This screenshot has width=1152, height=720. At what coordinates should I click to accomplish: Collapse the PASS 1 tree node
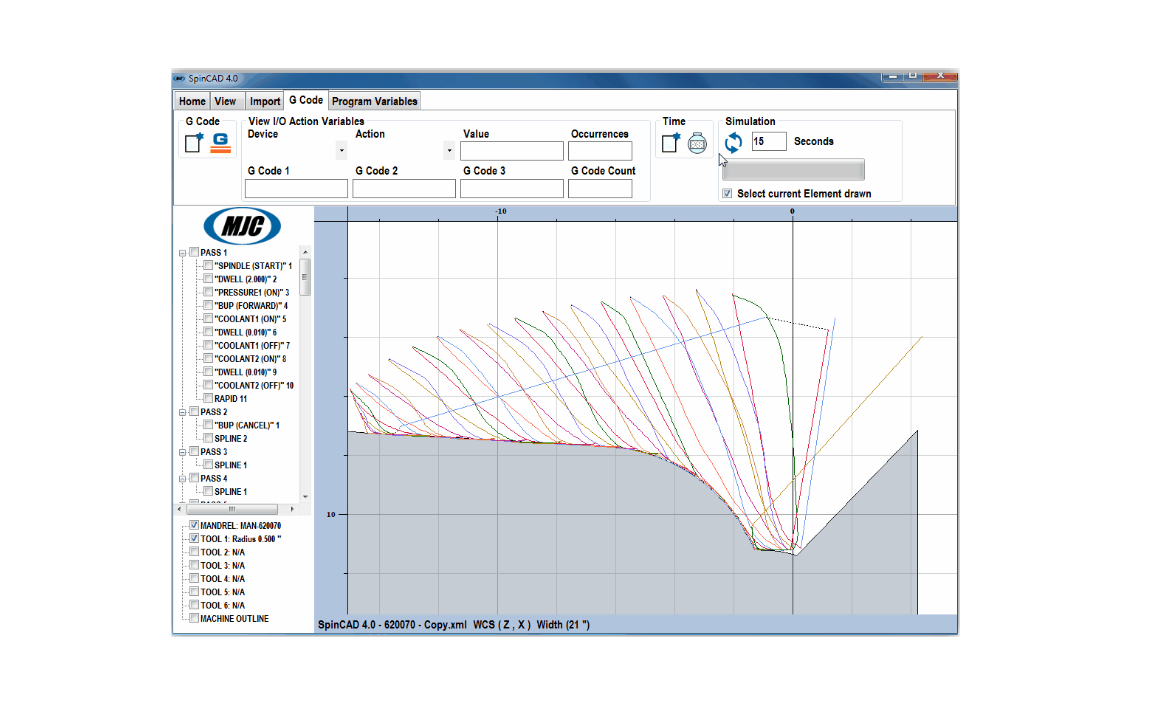pyautogui.click(x=182, y=252)
